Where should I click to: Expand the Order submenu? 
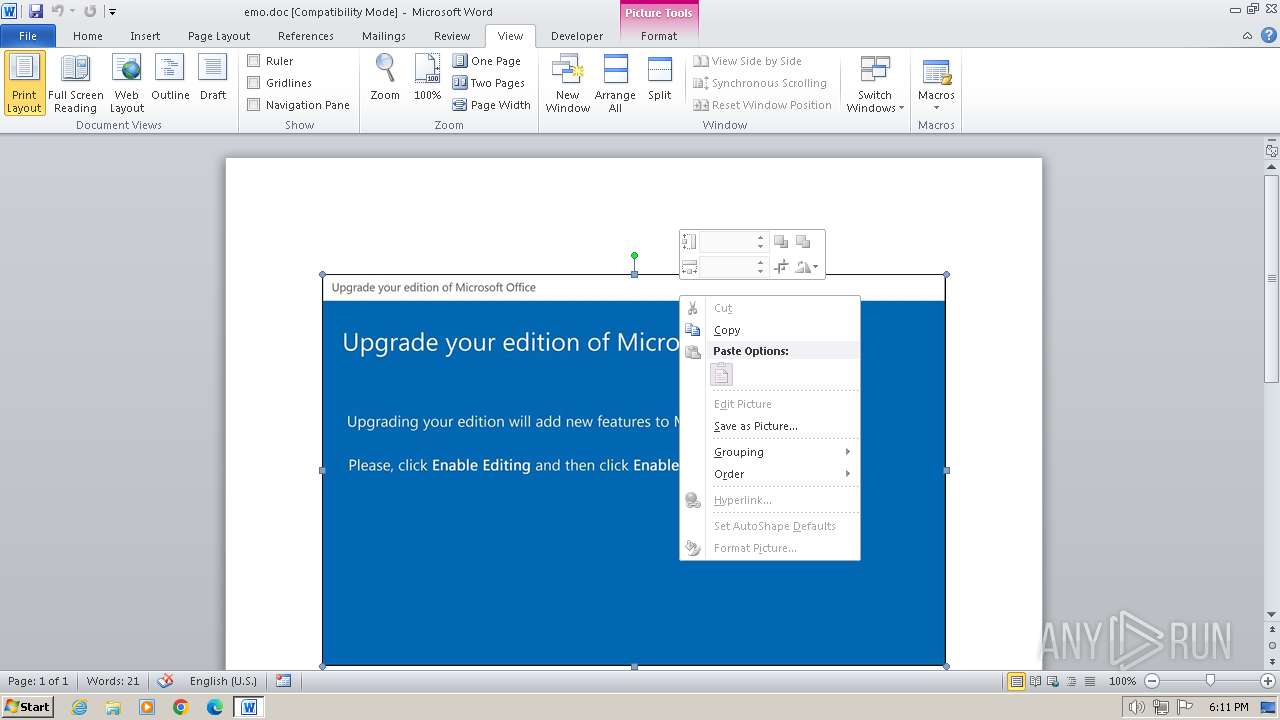782,474
